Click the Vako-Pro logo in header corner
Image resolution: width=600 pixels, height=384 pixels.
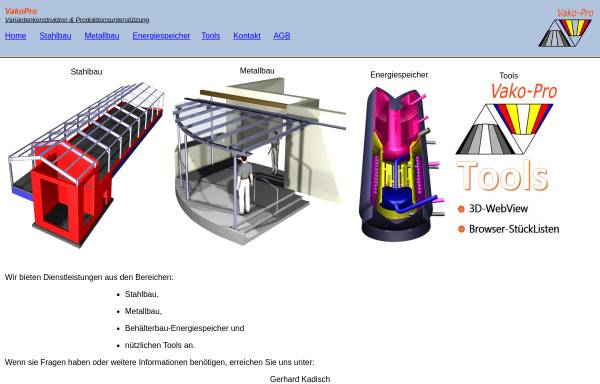pos(566,28)
